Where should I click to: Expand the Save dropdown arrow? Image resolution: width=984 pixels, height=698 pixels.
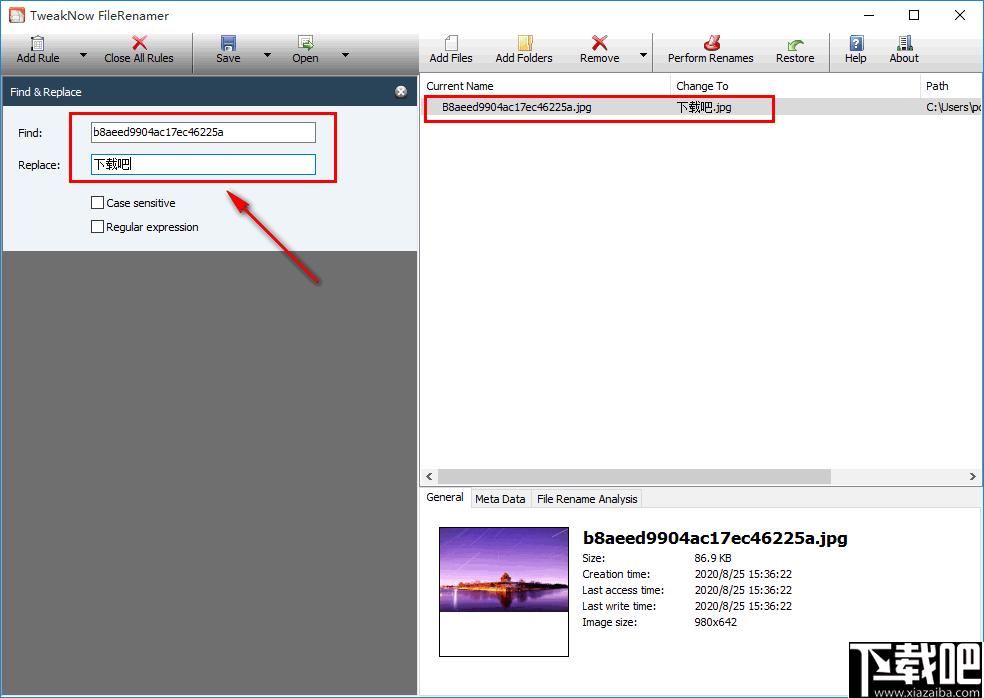click(x=267, y=55)
